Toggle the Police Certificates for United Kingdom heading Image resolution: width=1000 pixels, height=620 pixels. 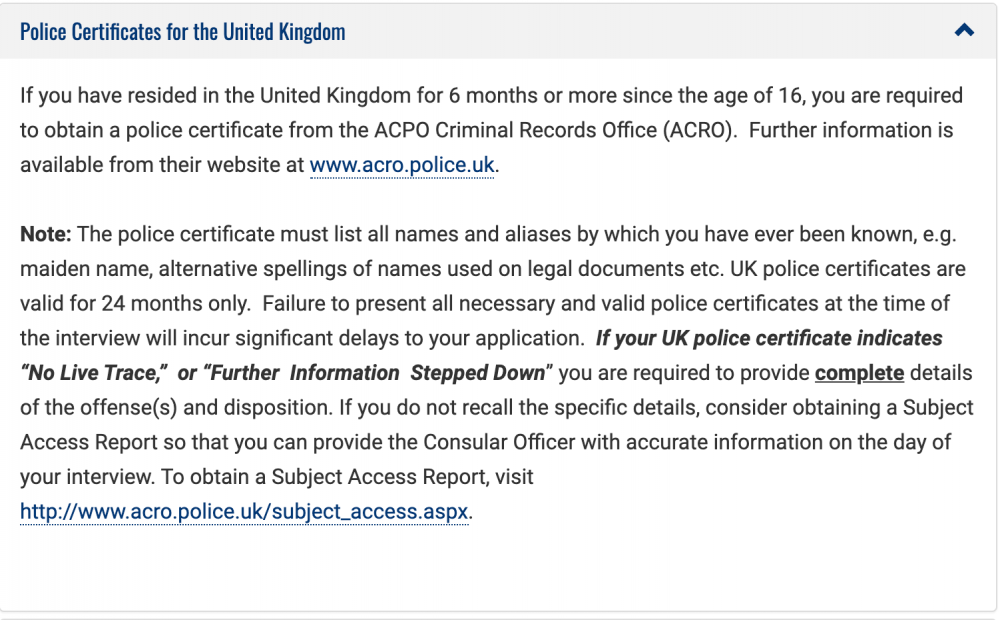coord(182,31)
